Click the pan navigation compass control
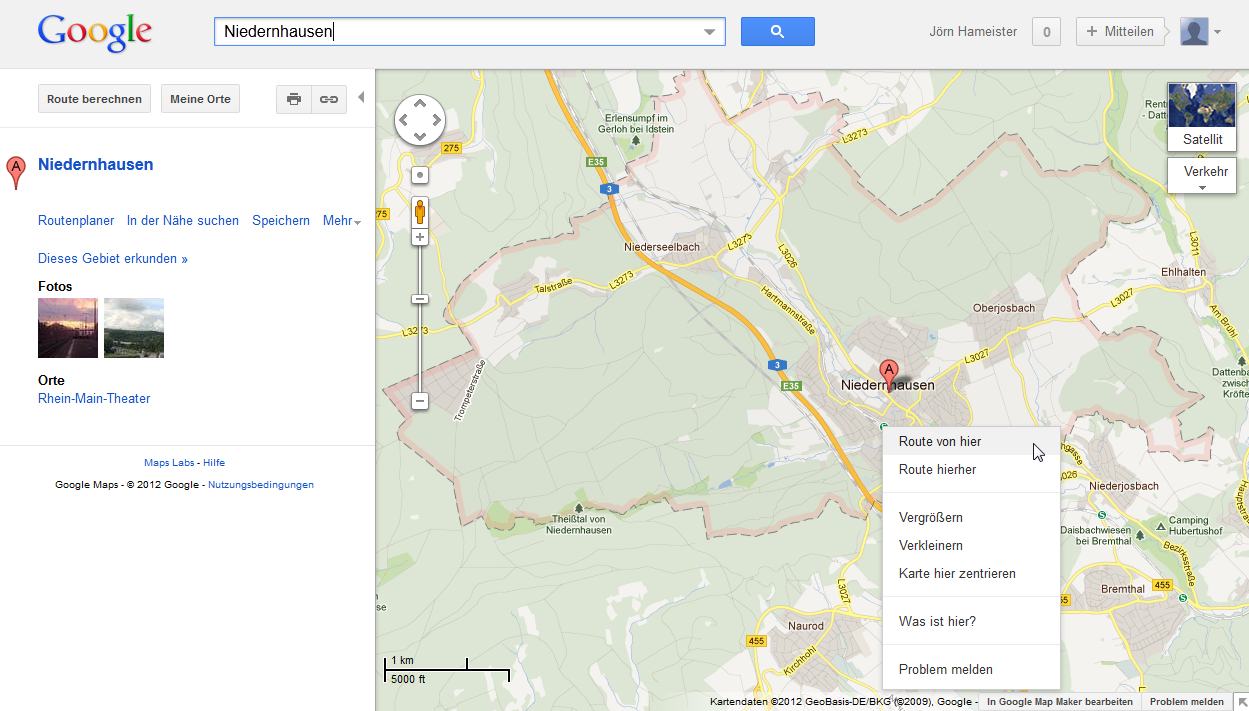The image size is (1249, 711). point(420,121)
